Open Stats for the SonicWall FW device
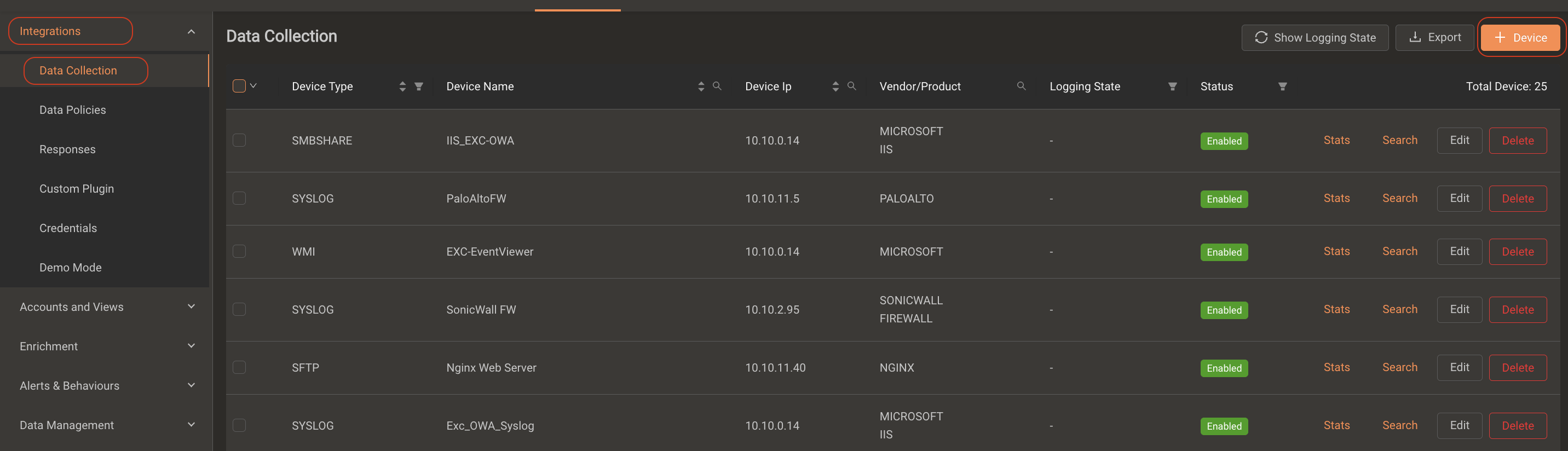1568x451 pixels. [x=1336, y=309]
